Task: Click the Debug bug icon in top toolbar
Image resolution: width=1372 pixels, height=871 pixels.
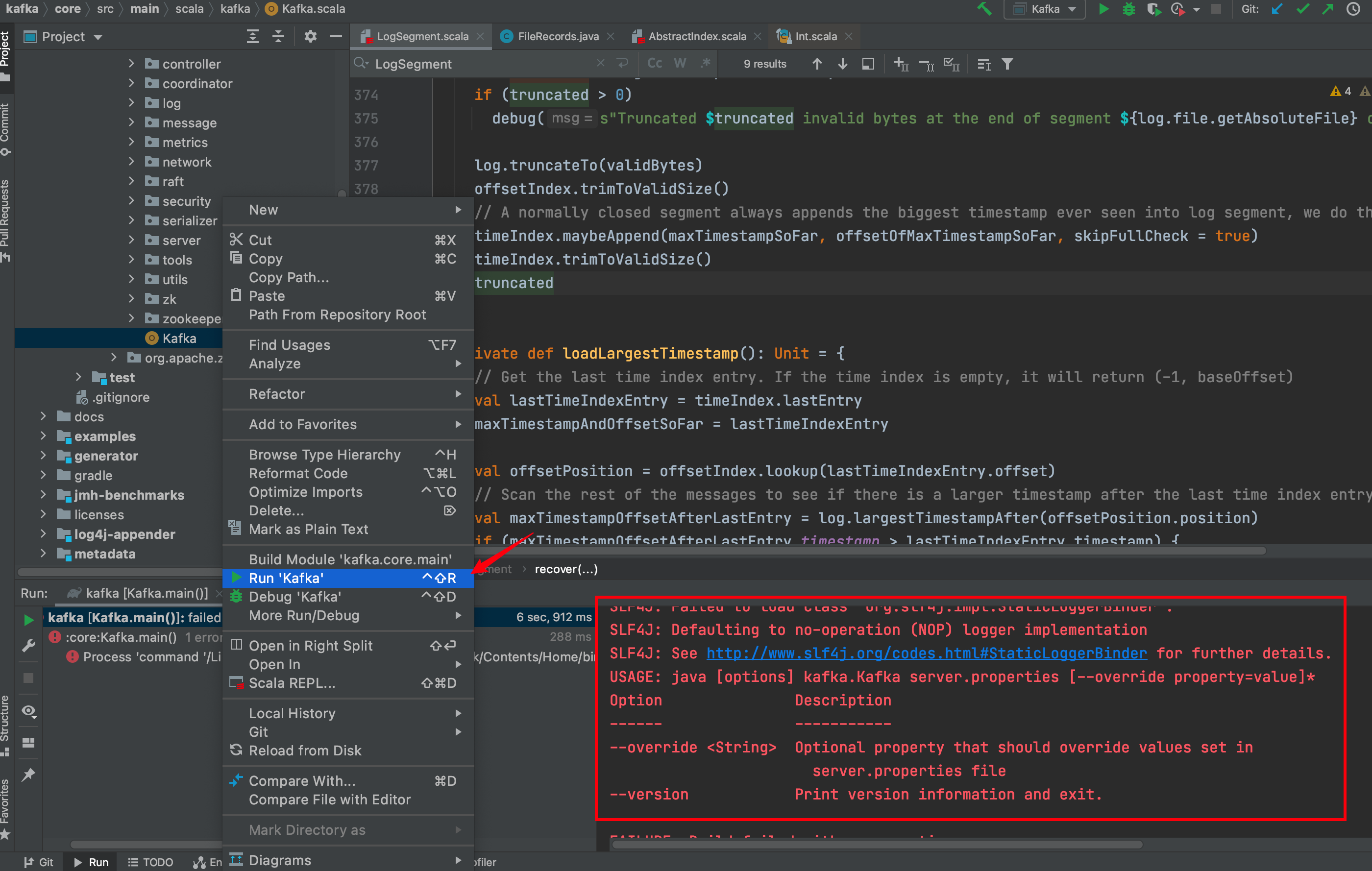Action: point(1128,9)
